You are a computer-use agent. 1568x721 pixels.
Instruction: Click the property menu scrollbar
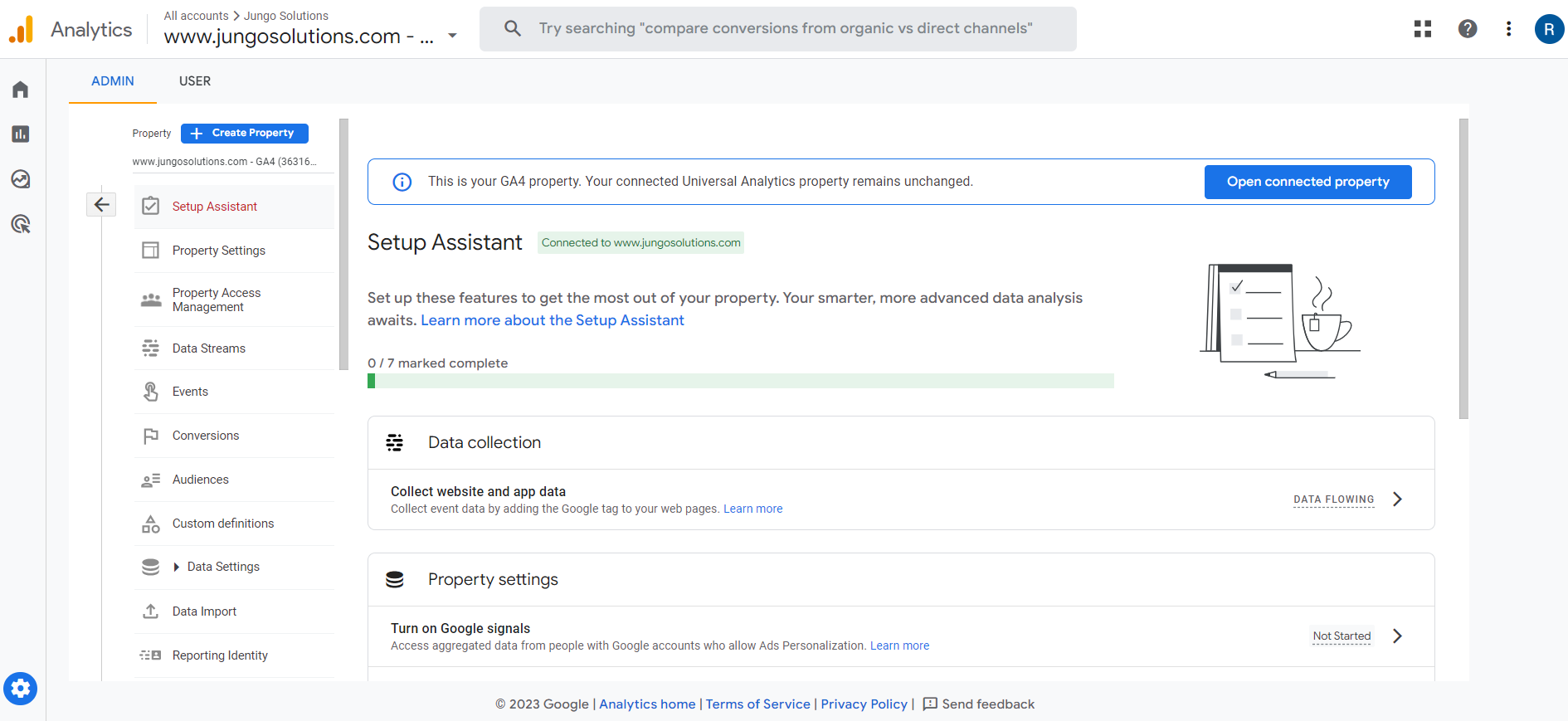point(343,244)
